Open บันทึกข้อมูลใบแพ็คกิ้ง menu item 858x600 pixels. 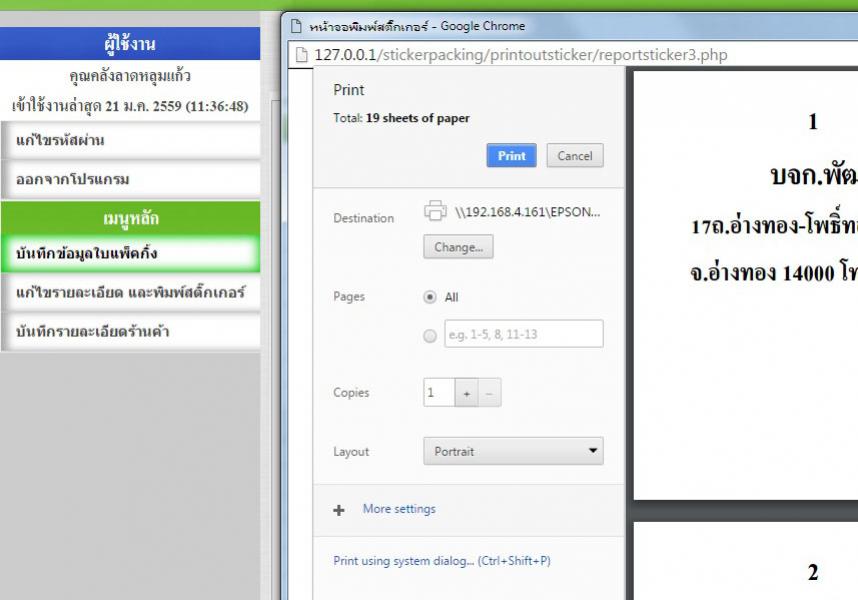pyautogui.click(x=131, y=253)
